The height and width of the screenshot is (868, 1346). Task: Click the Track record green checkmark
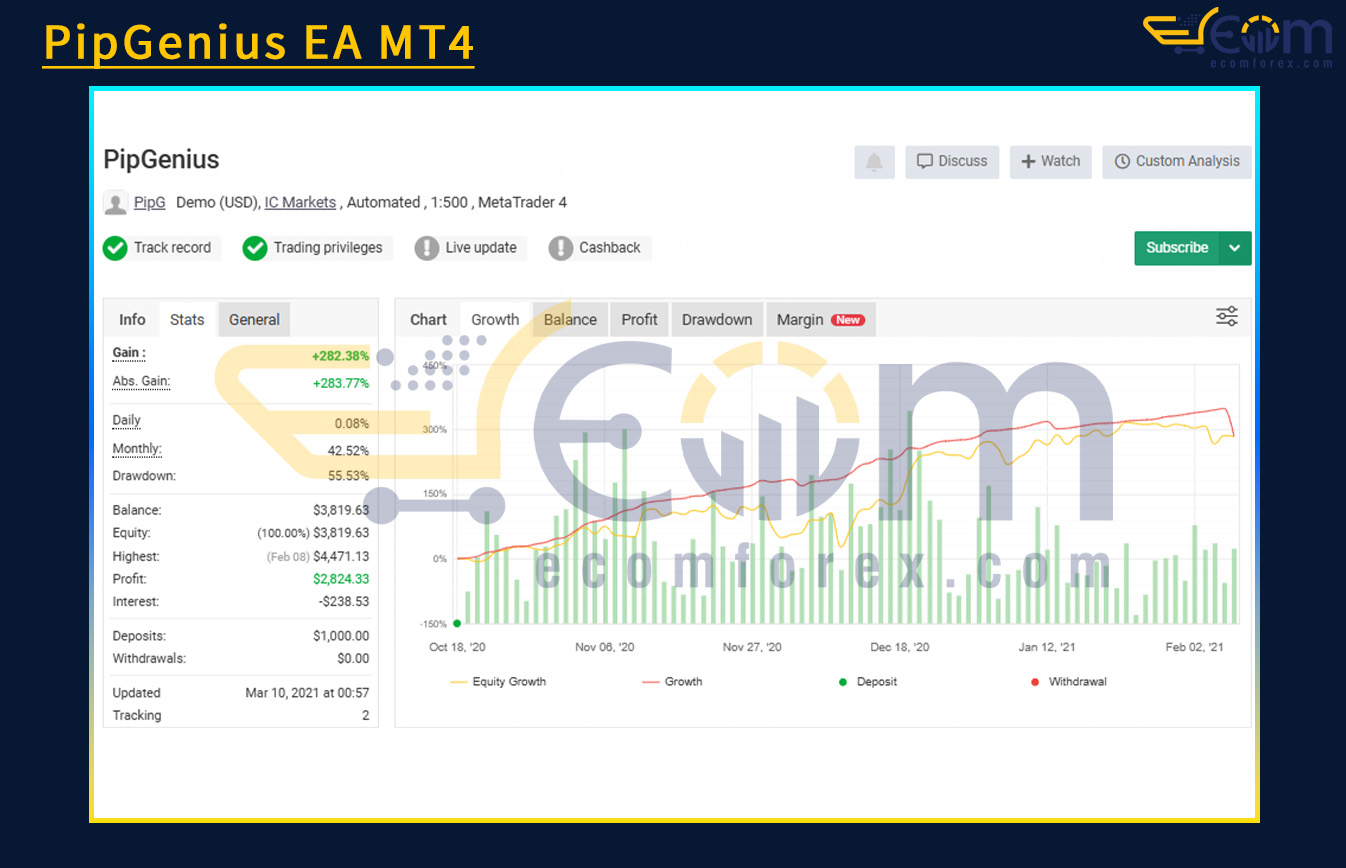[115, 248]
